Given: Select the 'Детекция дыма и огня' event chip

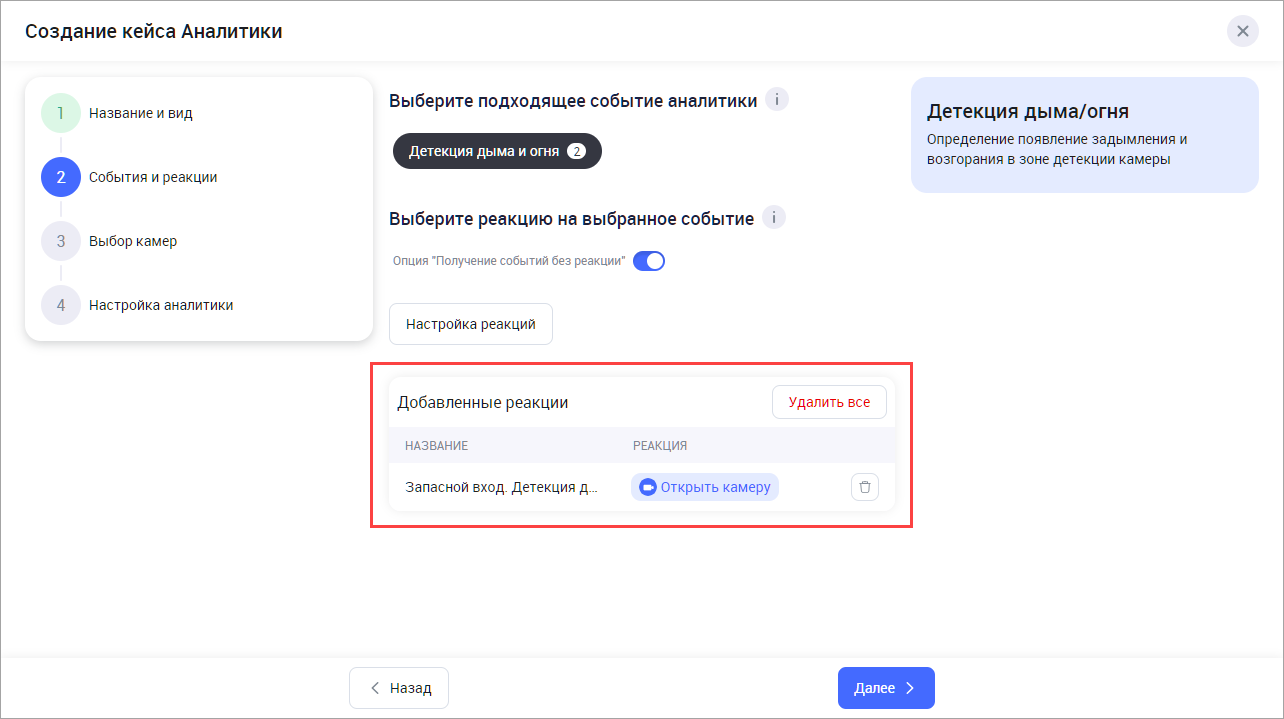Looking at the screenshot, I should [484, 151].
